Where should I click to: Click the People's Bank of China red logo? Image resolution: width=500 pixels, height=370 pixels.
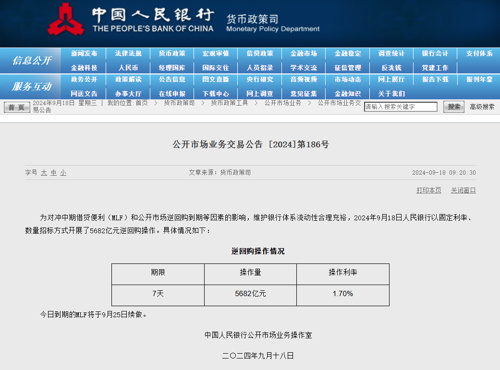click(66, 19)
